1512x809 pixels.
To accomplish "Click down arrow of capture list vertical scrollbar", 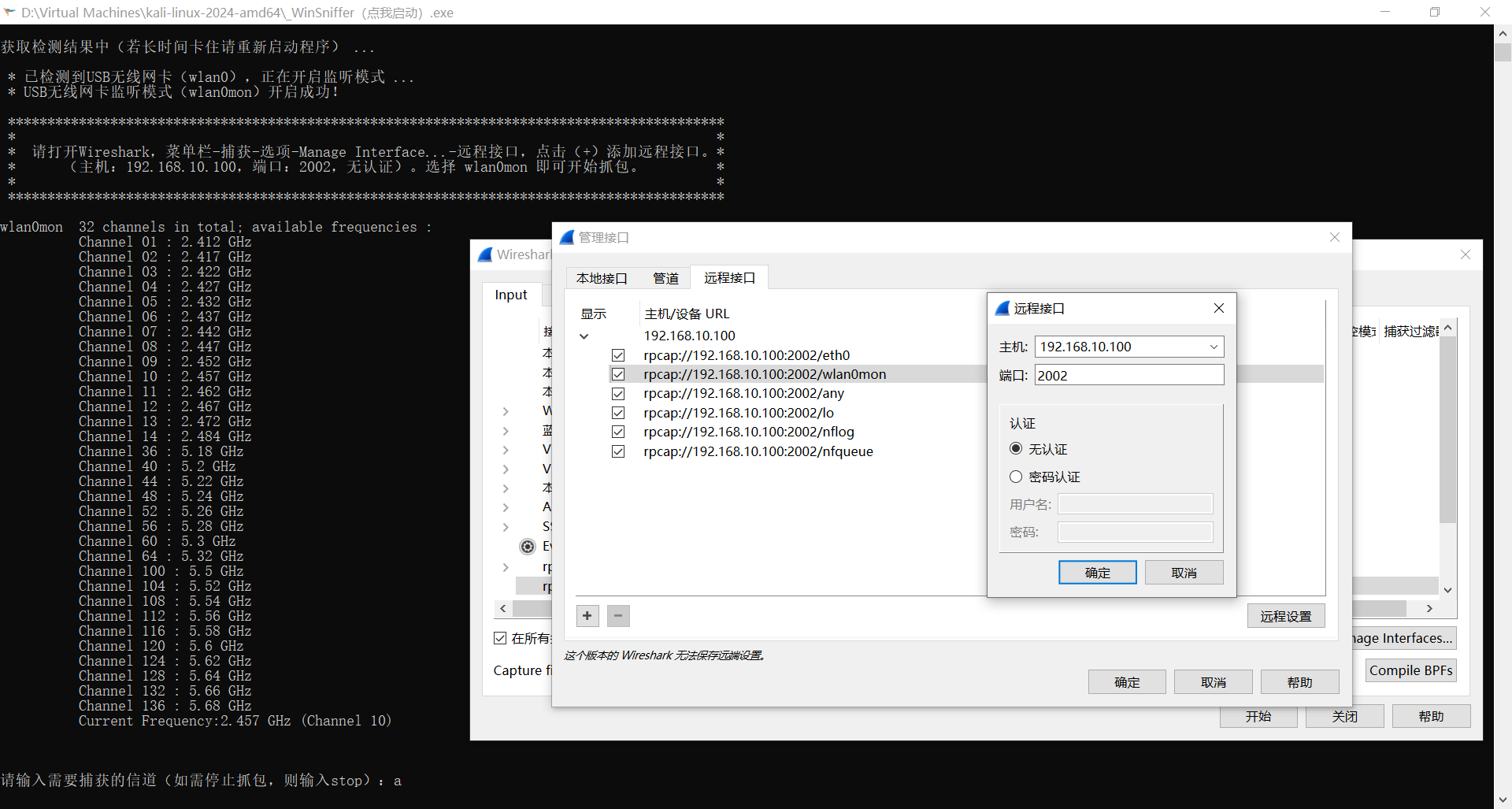I will point(1447,590).
